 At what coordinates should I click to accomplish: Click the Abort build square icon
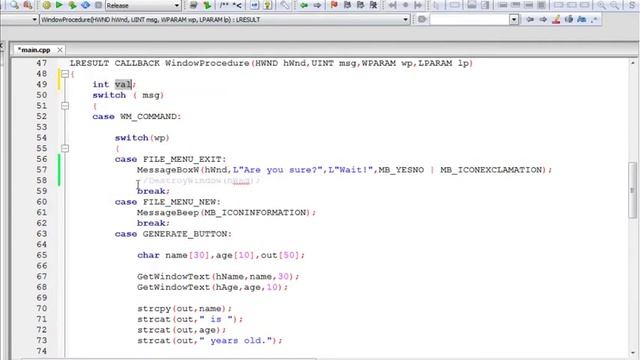[x=98, y=5]
